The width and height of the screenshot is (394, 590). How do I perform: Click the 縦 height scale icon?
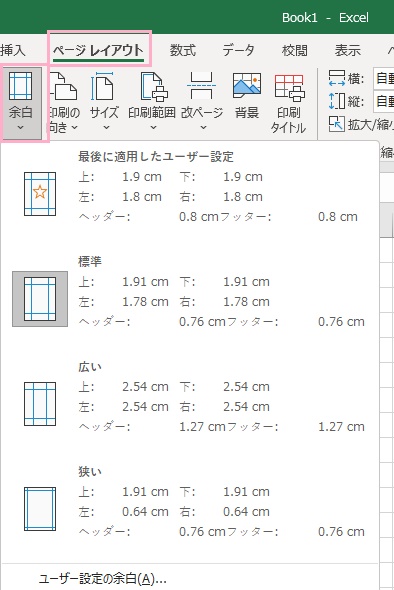[x=336, y=101]
